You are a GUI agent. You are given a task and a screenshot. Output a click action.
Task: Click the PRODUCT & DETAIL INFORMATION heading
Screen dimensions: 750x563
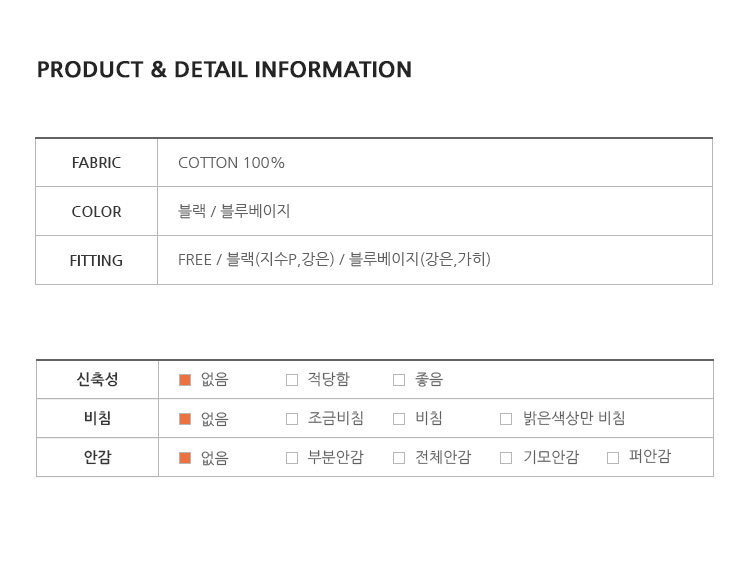tap(224, 69)
